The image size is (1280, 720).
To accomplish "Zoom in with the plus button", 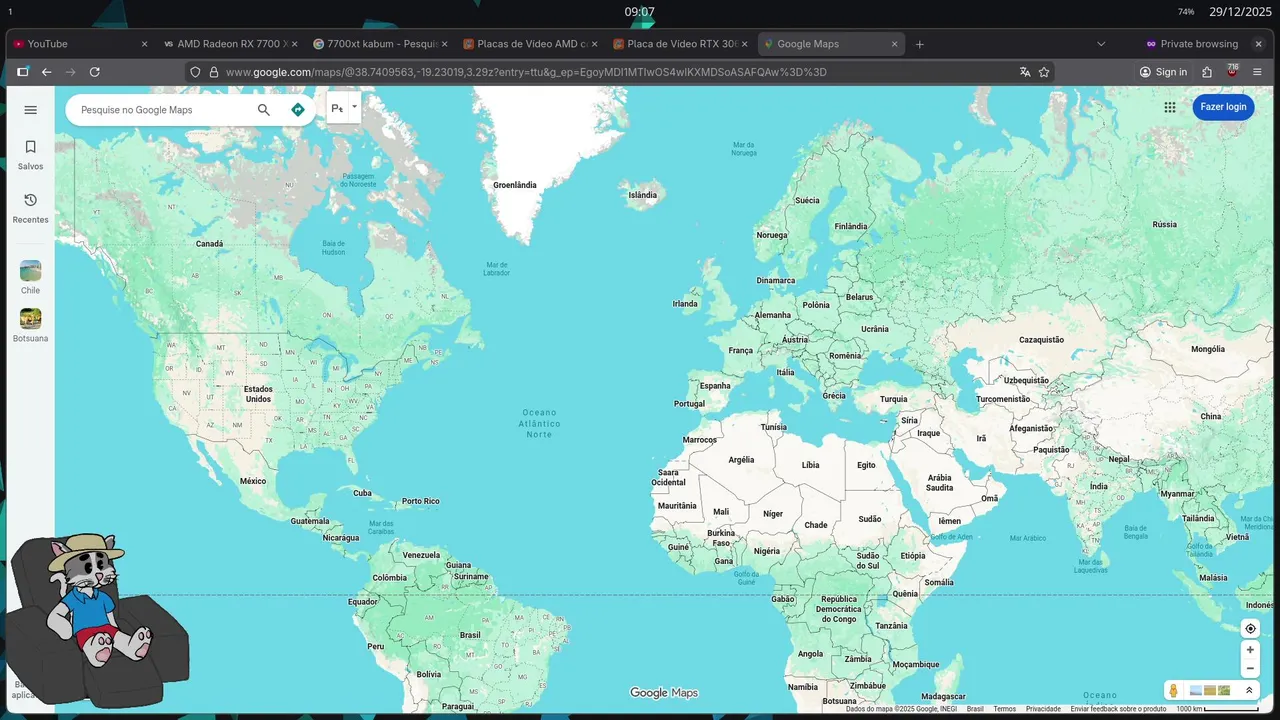I will coord(1250,650).
